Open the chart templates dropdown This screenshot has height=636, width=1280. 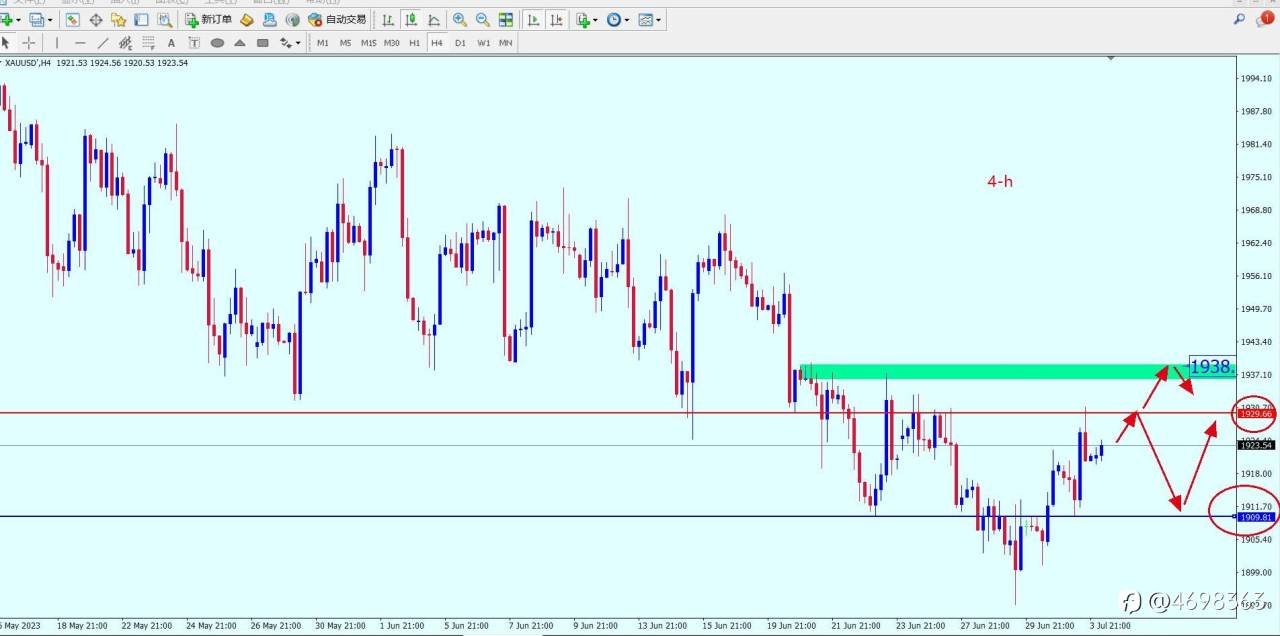649,19
